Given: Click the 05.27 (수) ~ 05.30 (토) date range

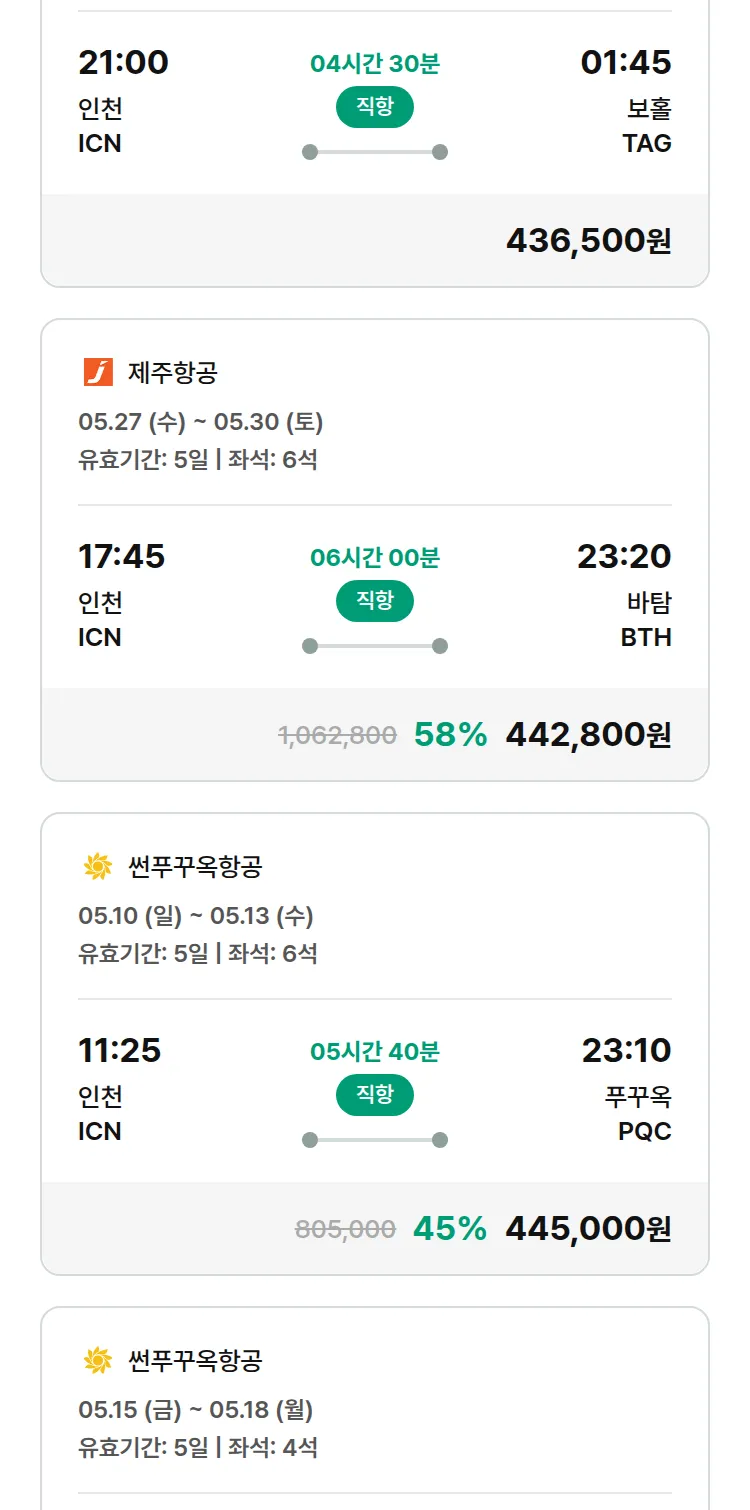Looking at the screenshot, I should point(200,423).
